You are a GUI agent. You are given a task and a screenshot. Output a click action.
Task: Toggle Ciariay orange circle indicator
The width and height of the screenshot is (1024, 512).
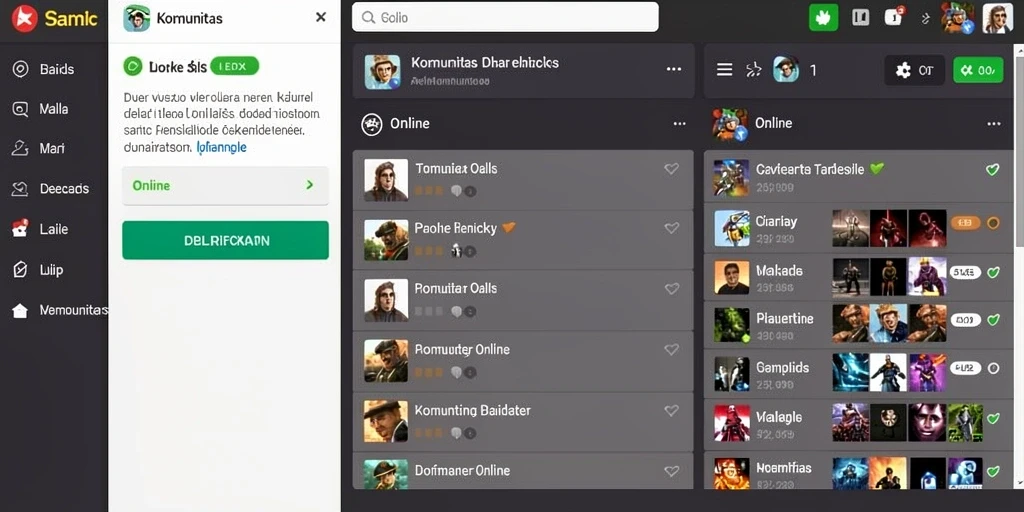point(993,223)
